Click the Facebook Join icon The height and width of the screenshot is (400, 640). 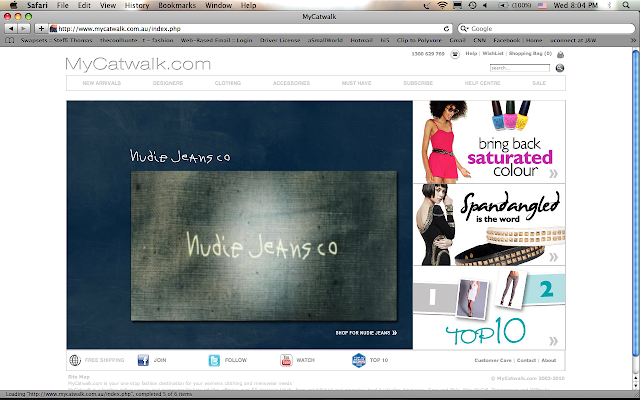pos(143,360)
